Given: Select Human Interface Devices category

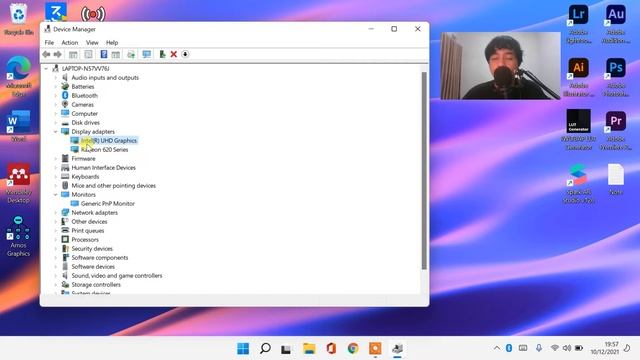Looking at the screenshot, I should tap(103, 168).
